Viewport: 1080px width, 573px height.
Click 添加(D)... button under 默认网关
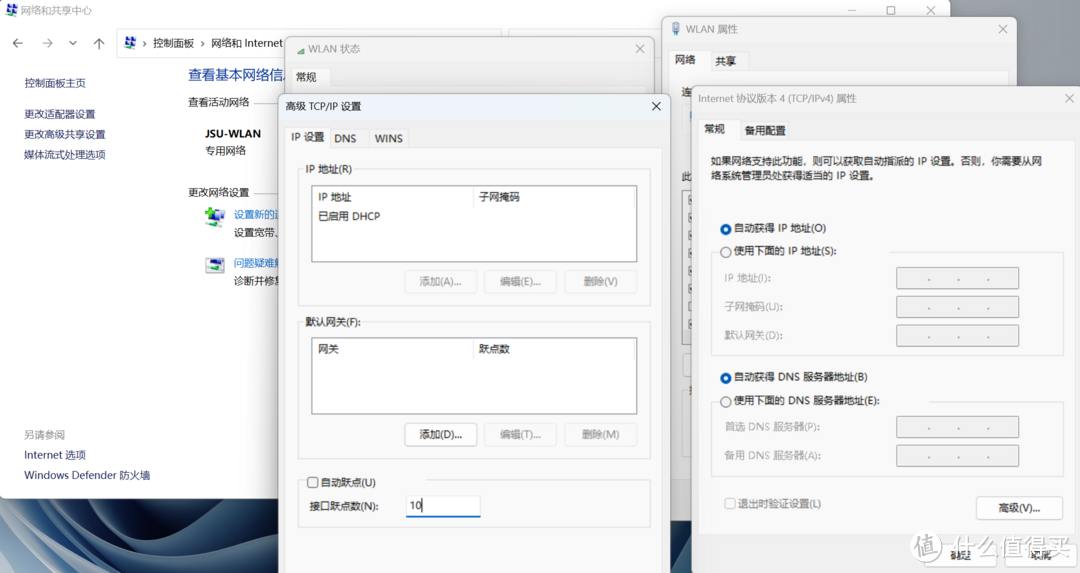click(441, 435)
